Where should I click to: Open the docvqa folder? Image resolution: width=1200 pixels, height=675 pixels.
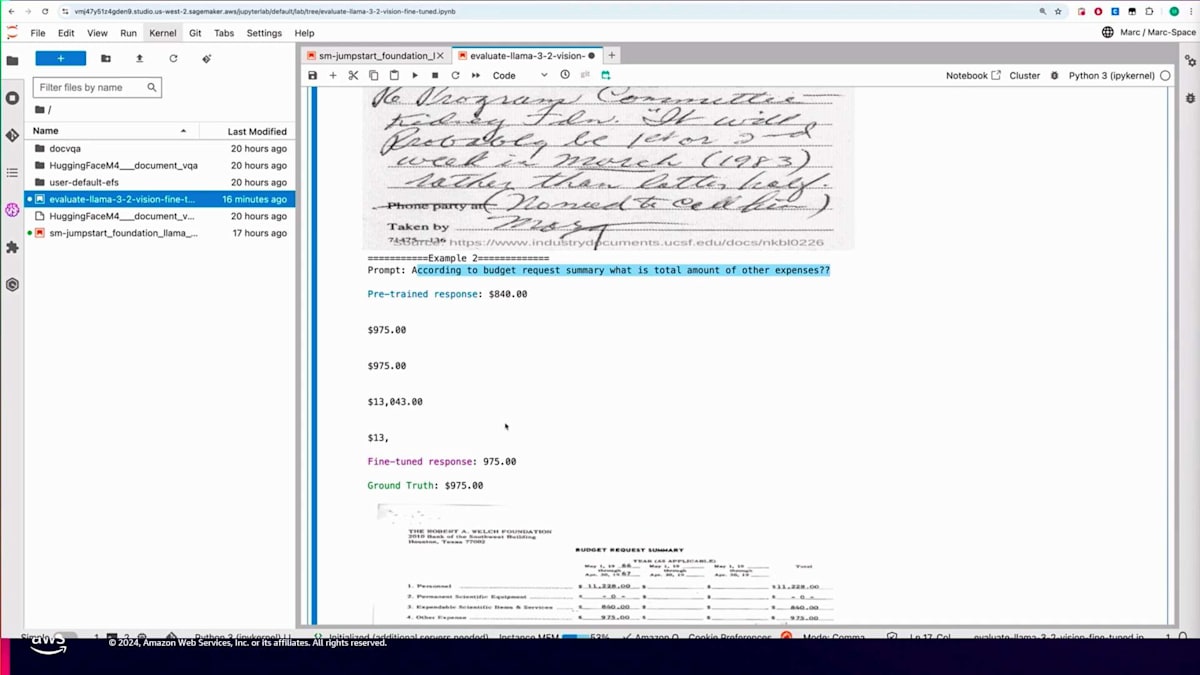point(160,148)
